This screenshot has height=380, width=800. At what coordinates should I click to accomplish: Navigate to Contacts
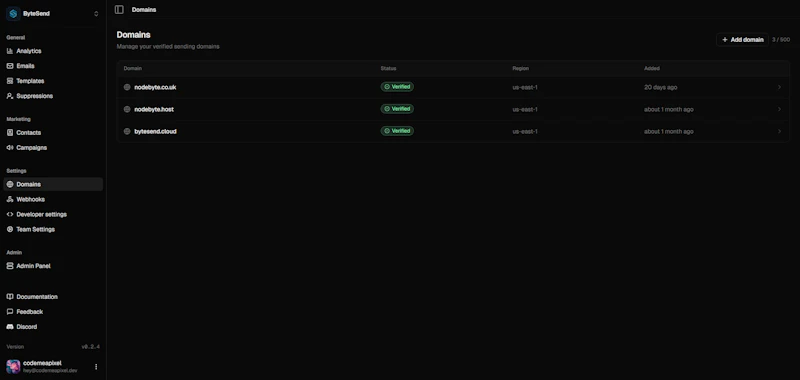(53, 133)
